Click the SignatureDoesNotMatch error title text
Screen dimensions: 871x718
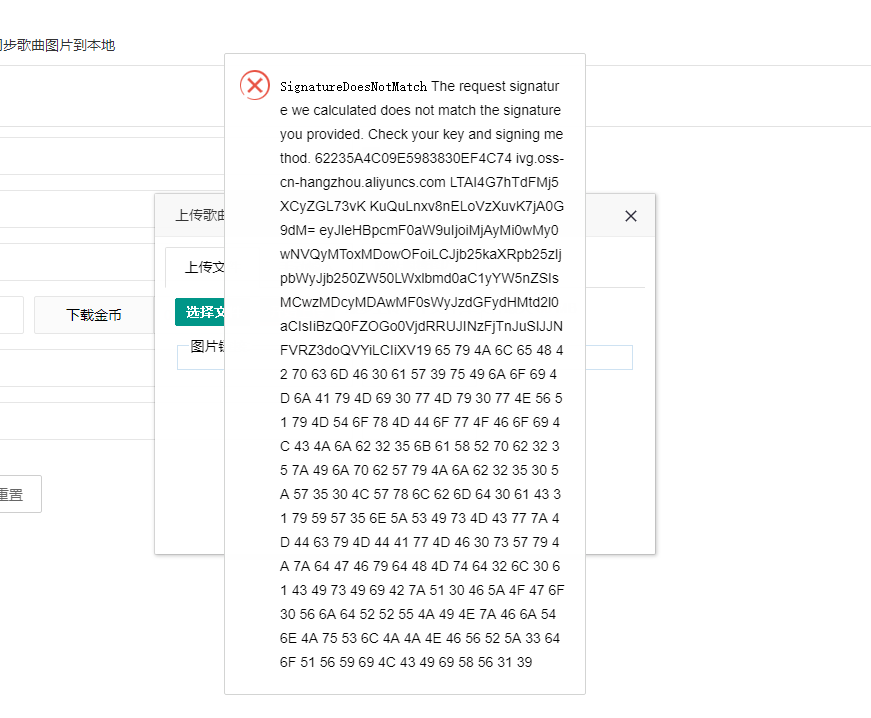353,87
